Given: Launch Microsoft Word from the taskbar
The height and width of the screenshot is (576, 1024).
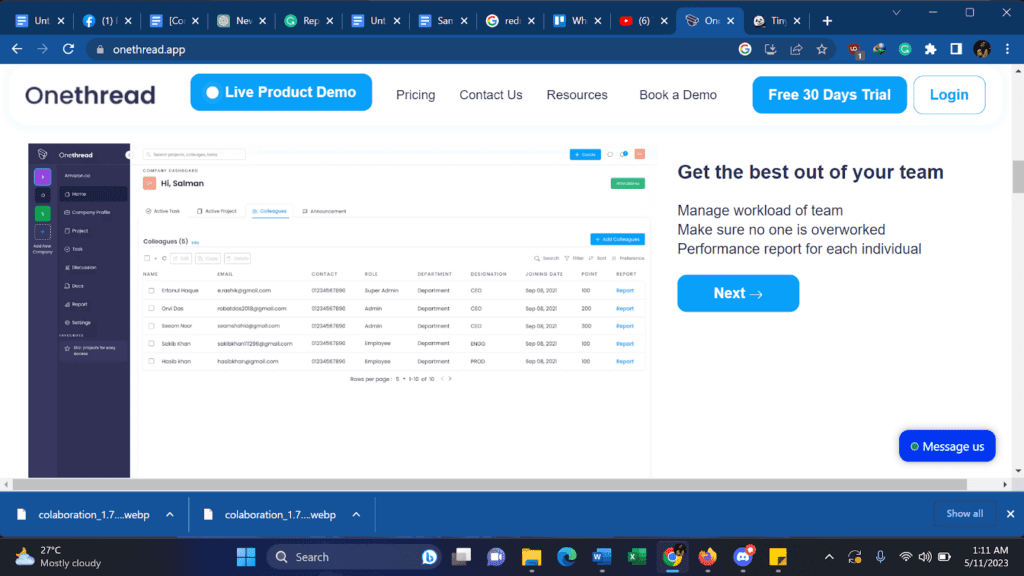Looking at the screenshot, I should click(601, 557).
